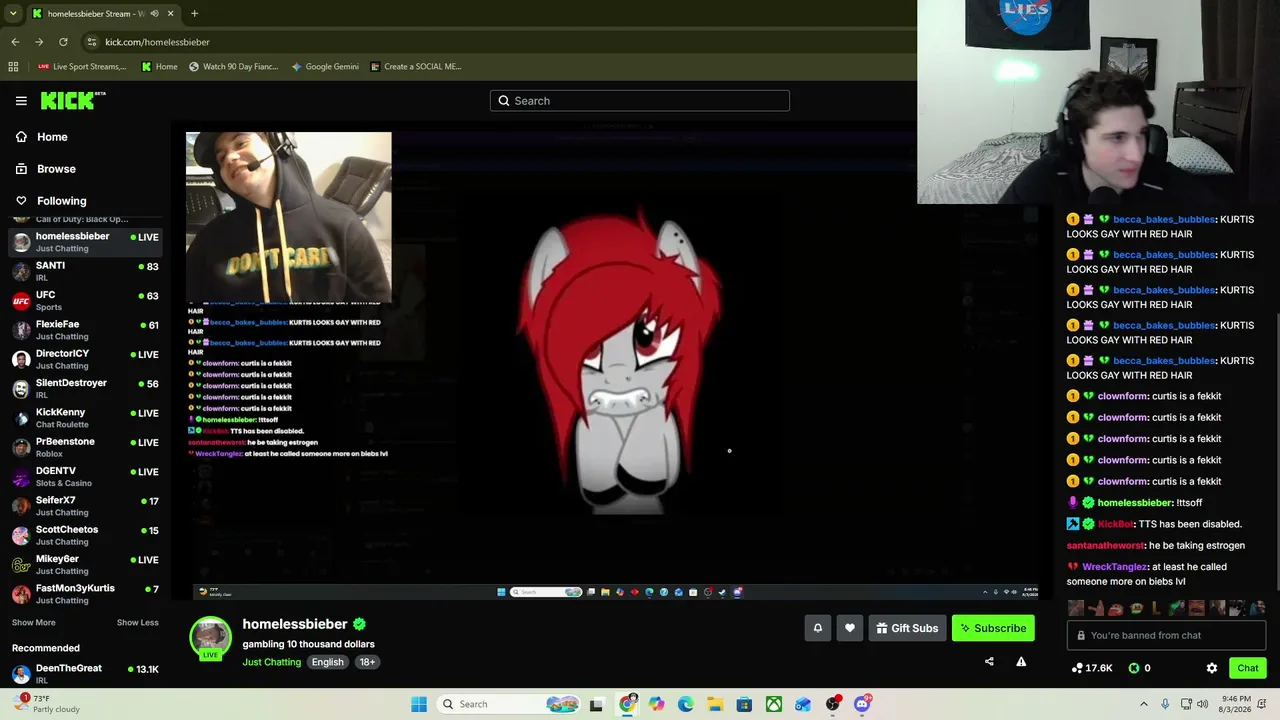Open the UFC channel in the sidebar
1280x720 pixels.
pos(85,301)
